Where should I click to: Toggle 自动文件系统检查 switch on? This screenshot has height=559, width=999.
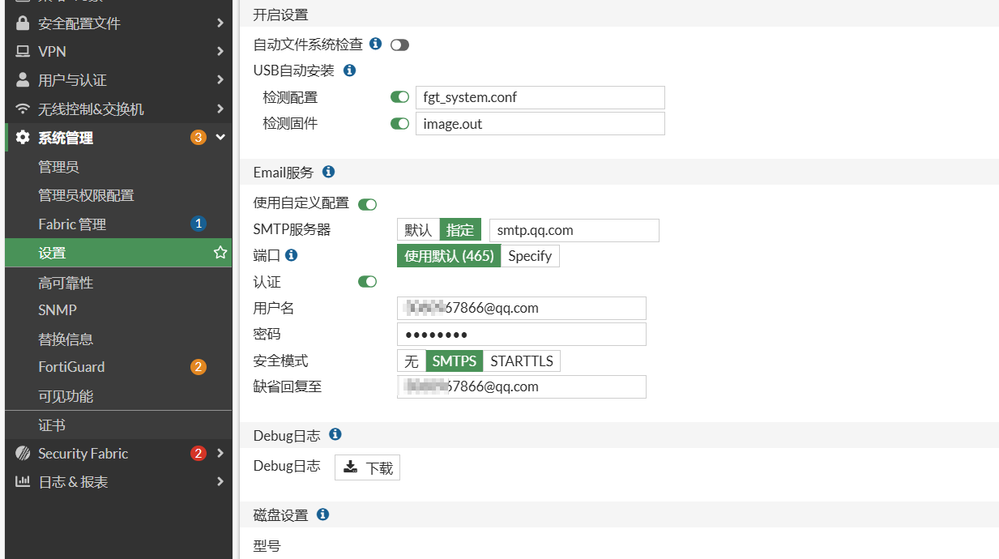400,45
